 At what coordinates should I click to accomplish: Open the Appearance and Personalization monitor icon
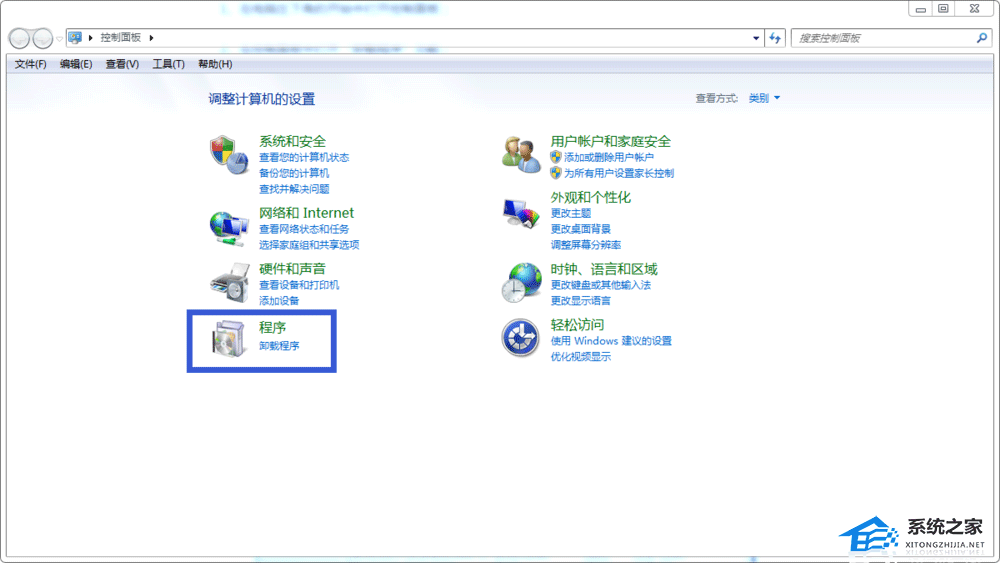(521, 214)
